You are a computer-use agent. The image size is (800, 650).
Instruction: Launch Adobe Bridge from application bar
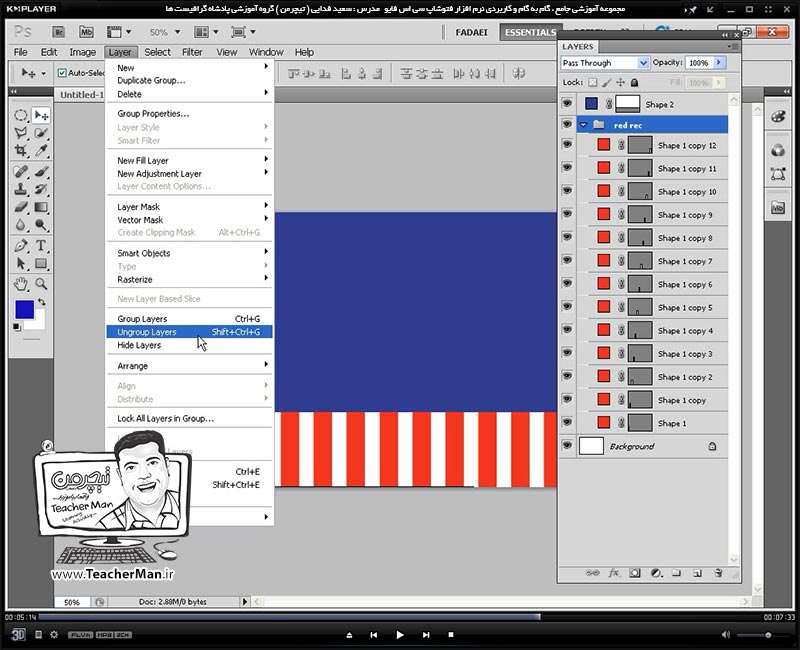point(59,32)
